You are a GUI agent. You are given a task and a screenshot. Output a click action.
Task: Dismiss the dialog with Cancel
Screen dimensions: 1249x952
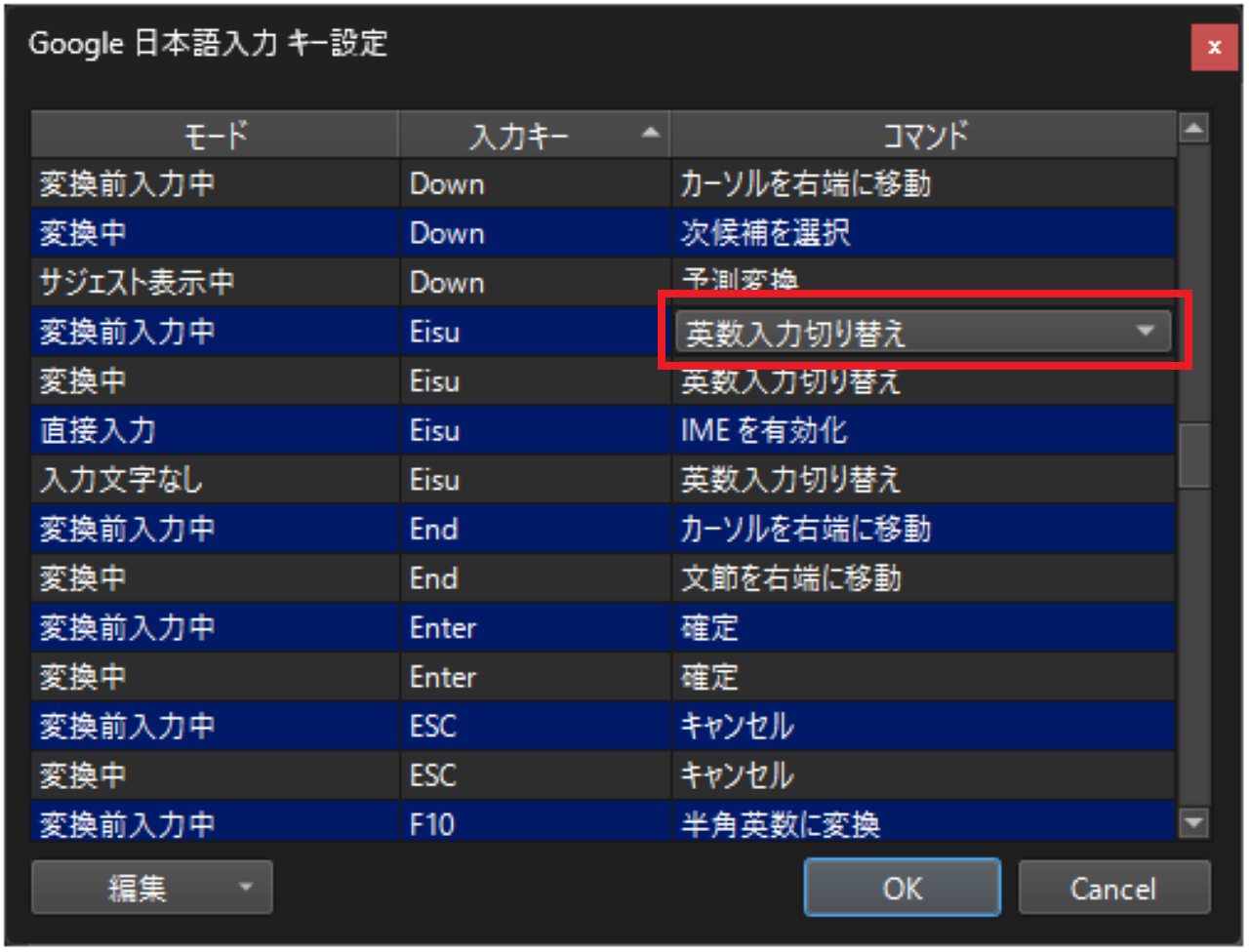(x=1113, y=888)
